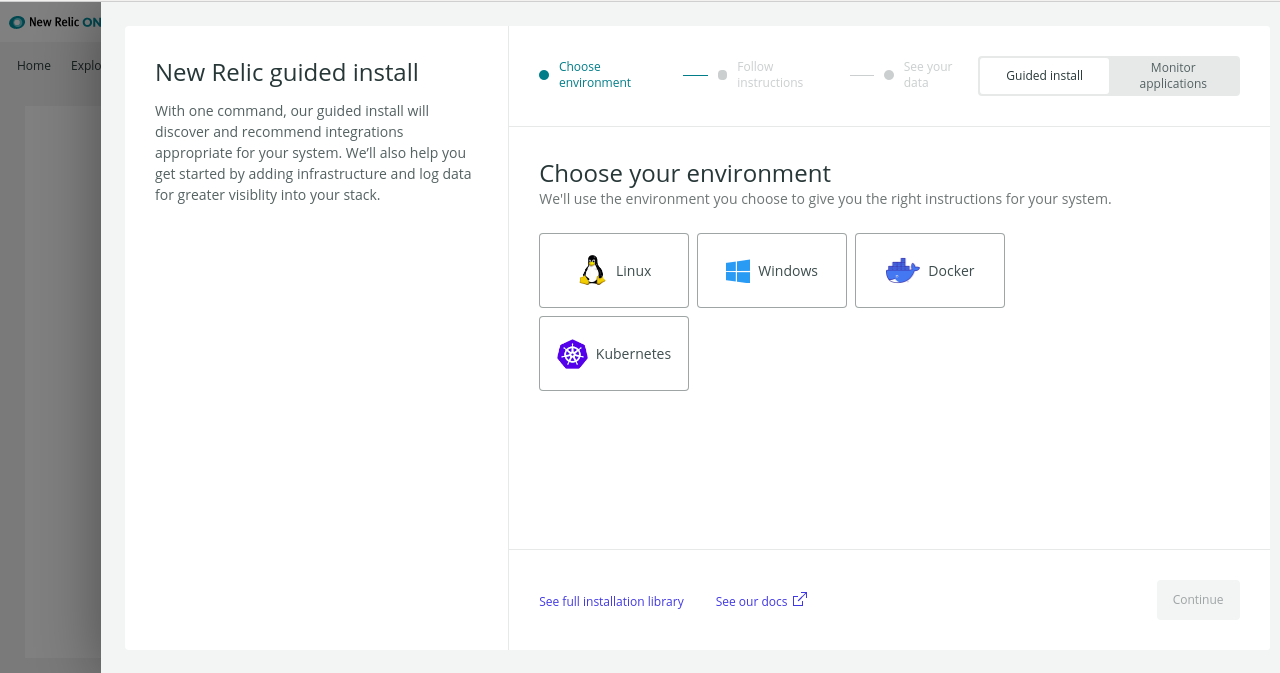
Task: Open Home in the background navigation
Action: [34, 66]
